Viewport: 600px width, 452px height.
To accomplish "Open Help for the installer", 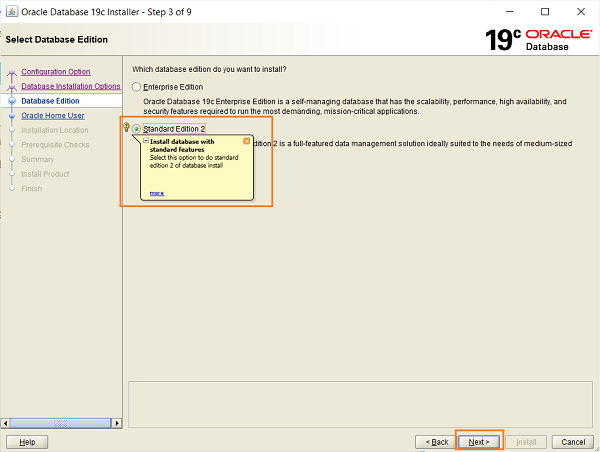I will [x=27, y=442].
